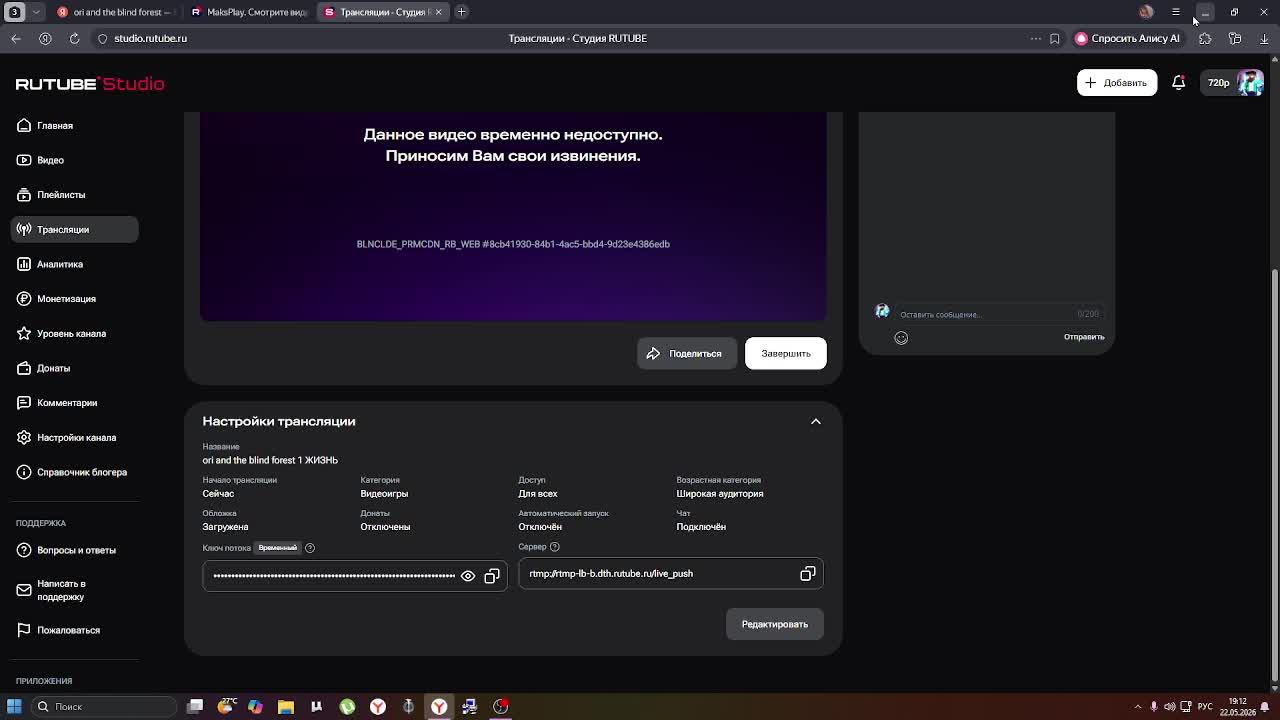Screen dimensions: 1280x720
Task: Open the notifications bell
Action: [1178, 83]
